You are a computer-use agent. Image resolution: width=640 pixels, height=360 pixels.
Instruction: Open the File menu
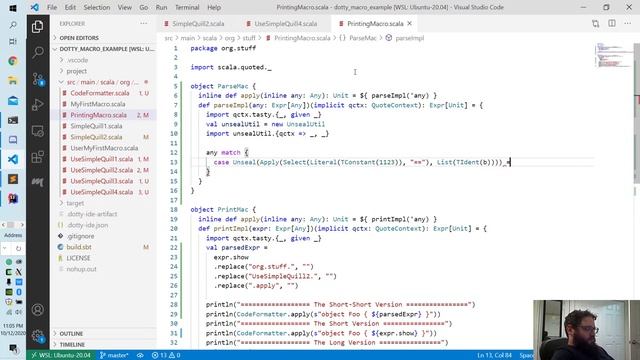click(52, 7)
